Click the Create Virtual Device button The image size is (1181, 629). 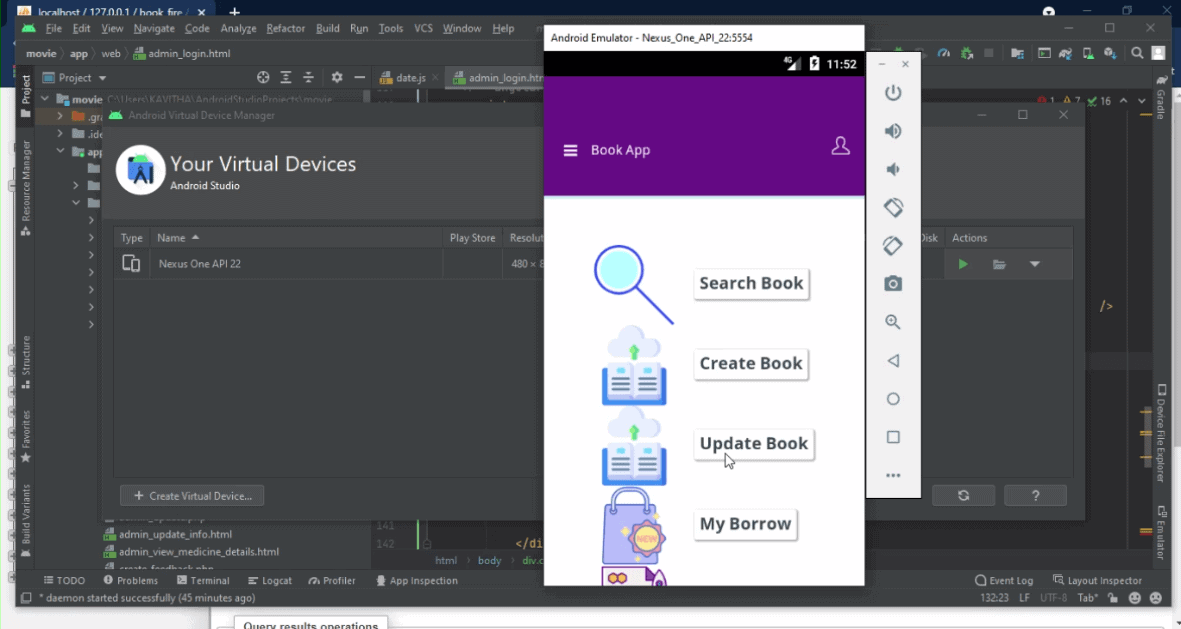pyautogui.click(x=192, y=496)
